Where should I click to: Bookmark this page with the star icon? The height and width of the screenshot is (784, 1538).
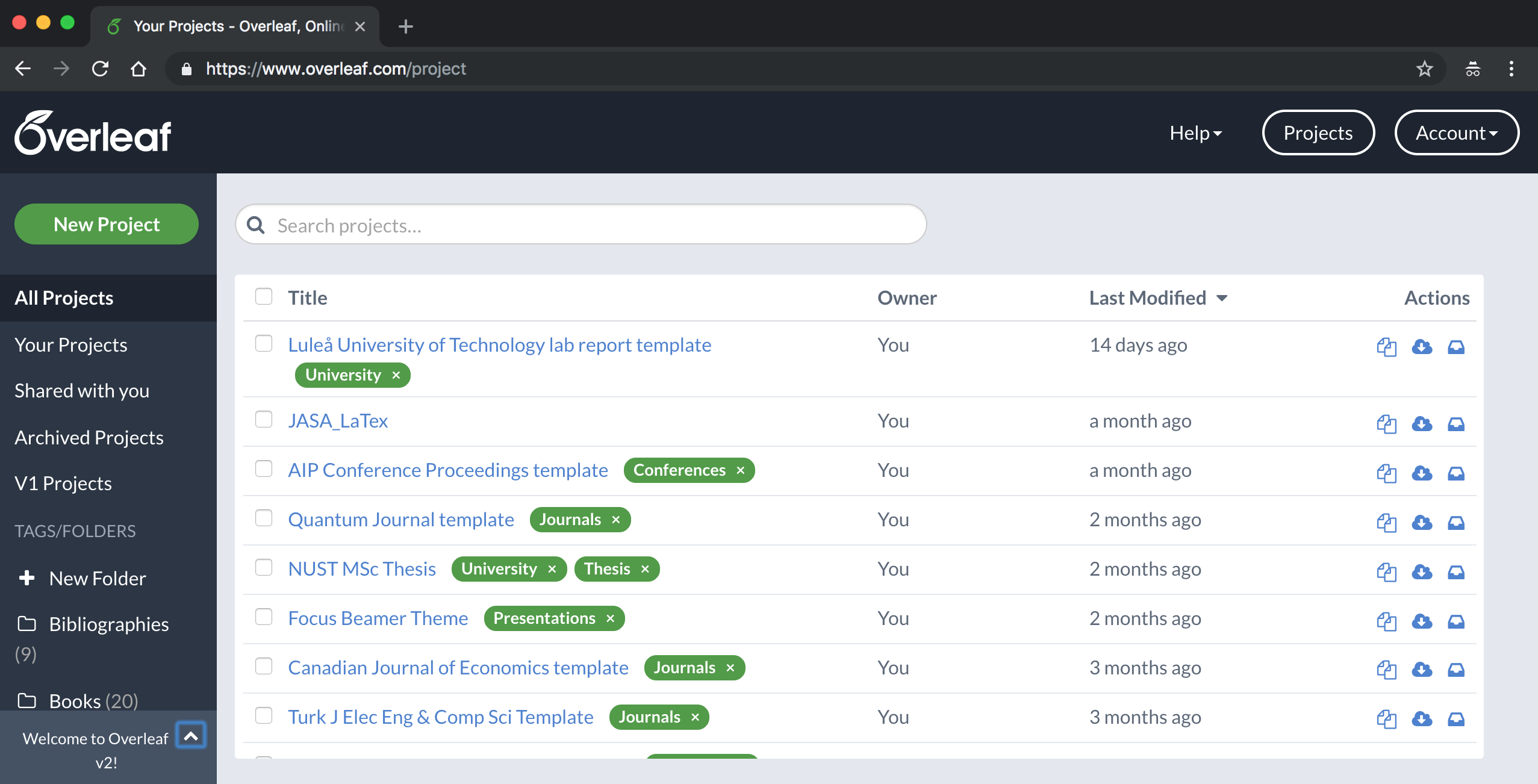[1424, 69]
